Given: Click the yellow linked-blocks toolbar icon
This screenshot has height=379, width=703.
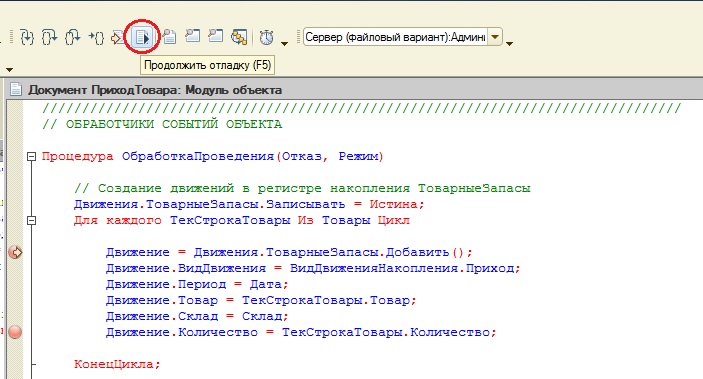Looking at the screenshot, I should pyautogui.click(x=239, y=37).
